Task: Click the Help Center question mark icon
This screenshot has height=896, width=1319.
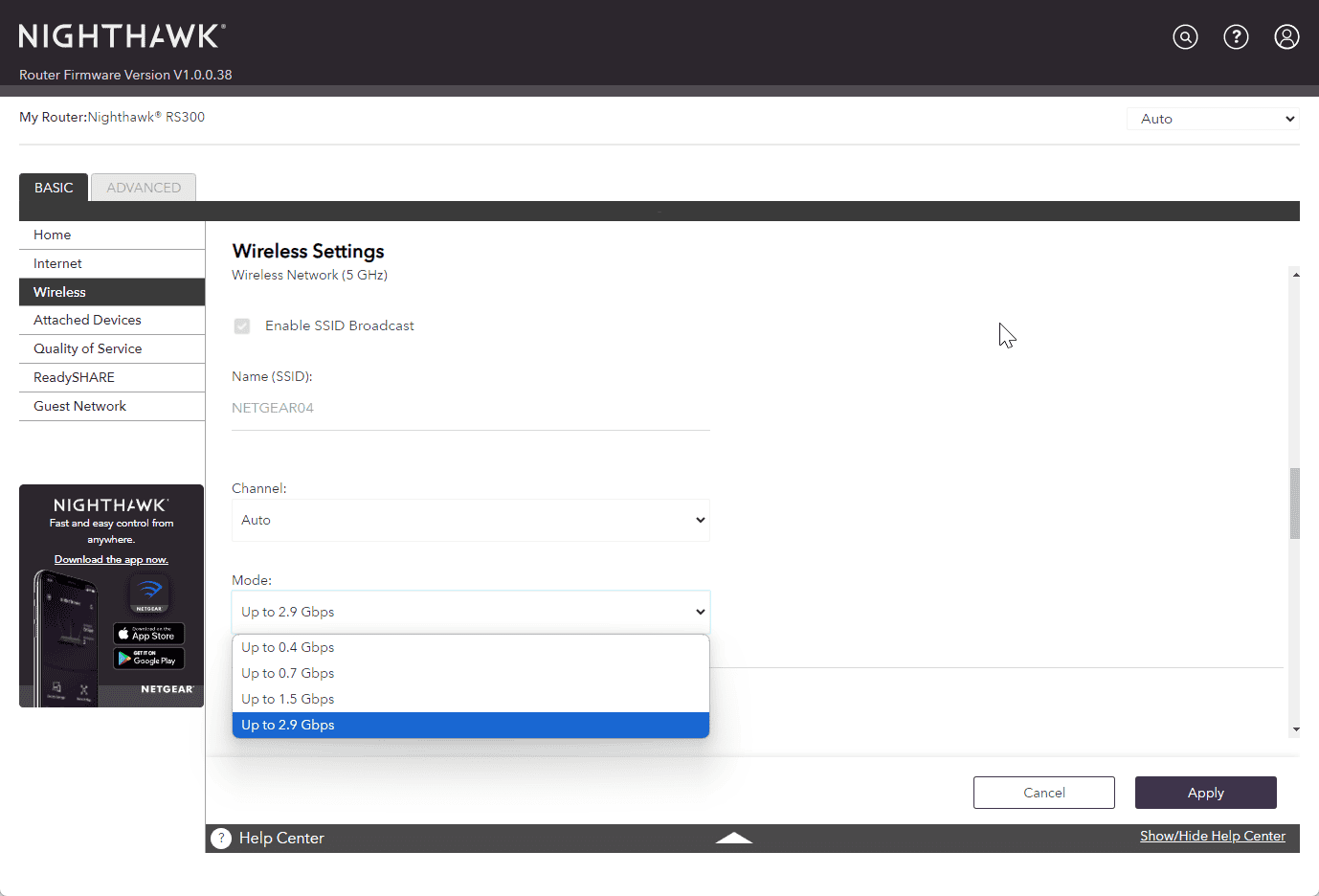Action: coord(221,838)
